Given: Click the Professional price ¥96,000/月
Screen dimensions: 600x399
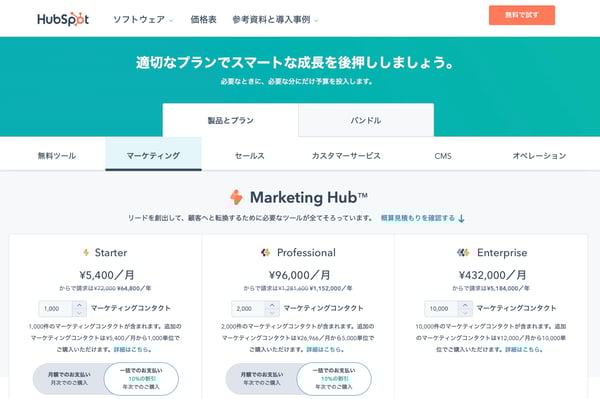Looking at the screenshot, I should click(300, 275).
